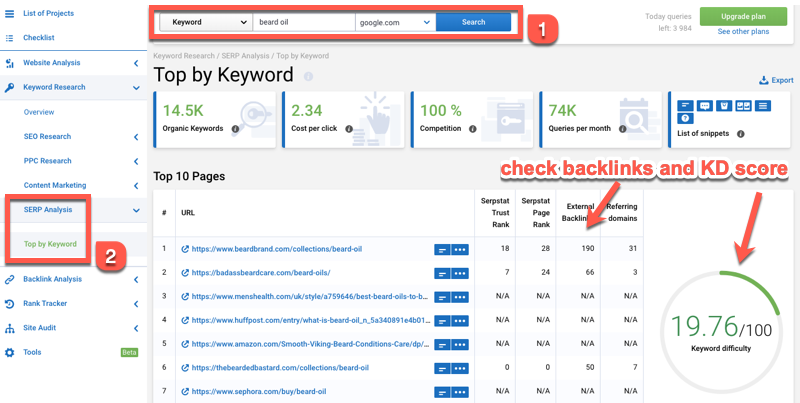The width and height of the screenshot is (800, 403).
Task: Click the hamburger icon beside List of Projects
Action: tap(9, 14)
